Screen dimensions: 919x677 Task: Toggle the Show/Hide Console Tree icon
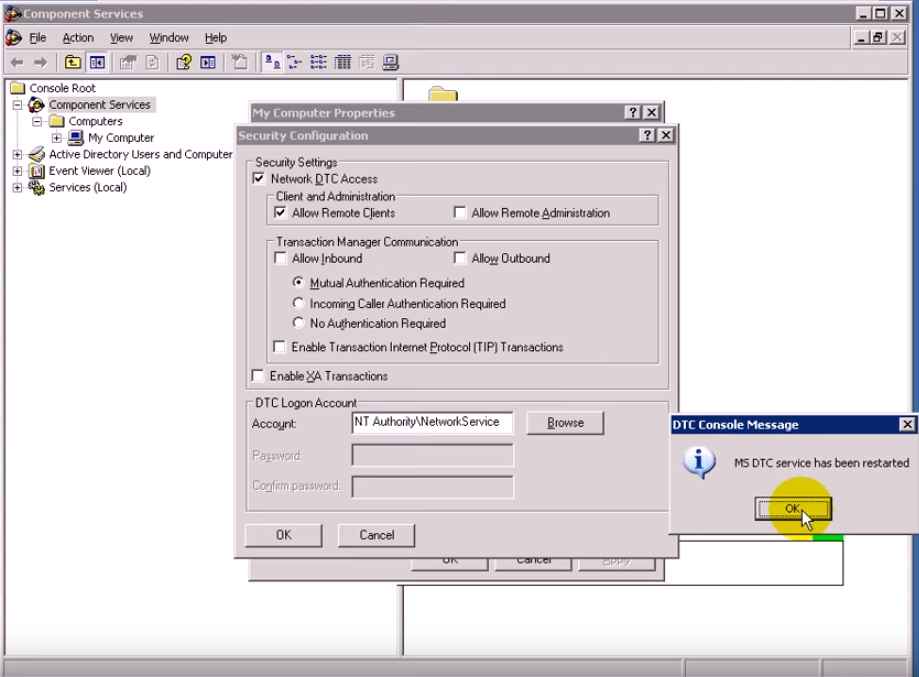(97, 62)
